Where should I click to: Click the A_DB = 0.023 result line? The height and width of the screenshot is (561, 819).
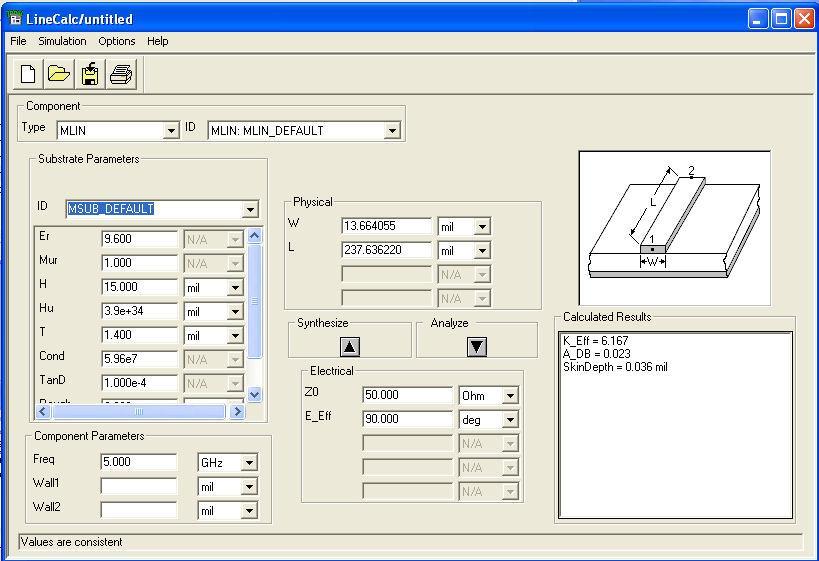tap(596, 354)
